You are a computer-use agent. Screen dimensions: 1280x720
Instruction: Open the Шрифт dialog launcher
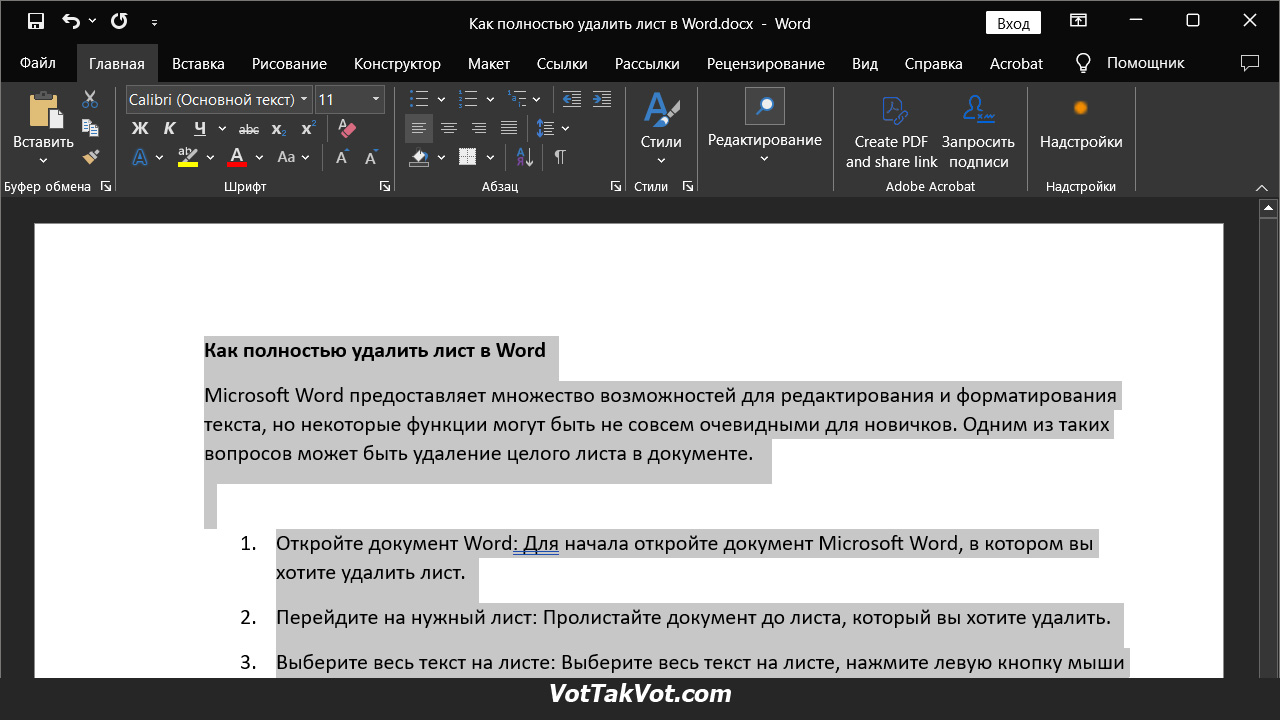coord(385,187)
